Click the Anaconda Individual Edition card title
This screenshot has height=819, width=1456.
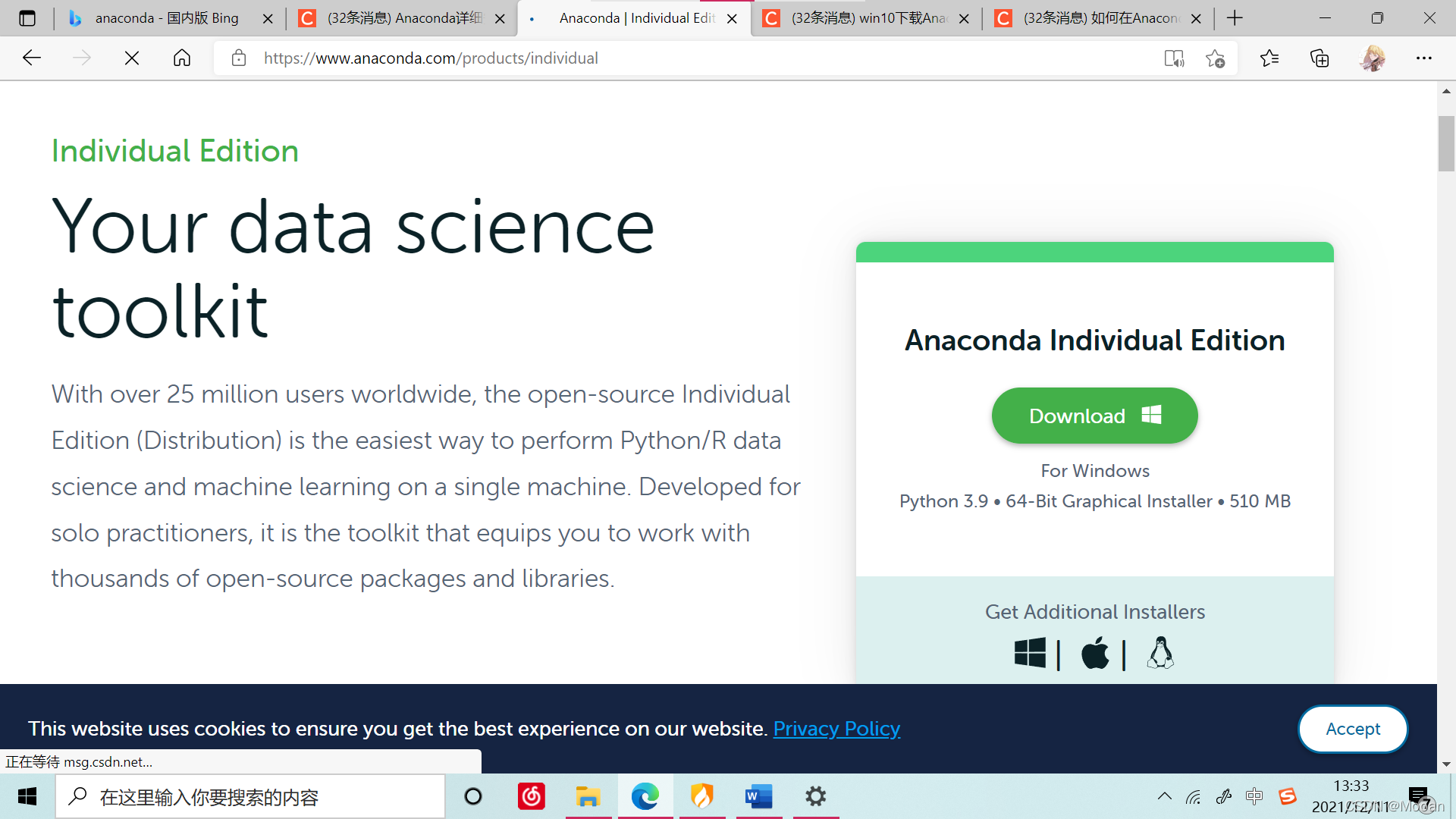pos(1094,340)
